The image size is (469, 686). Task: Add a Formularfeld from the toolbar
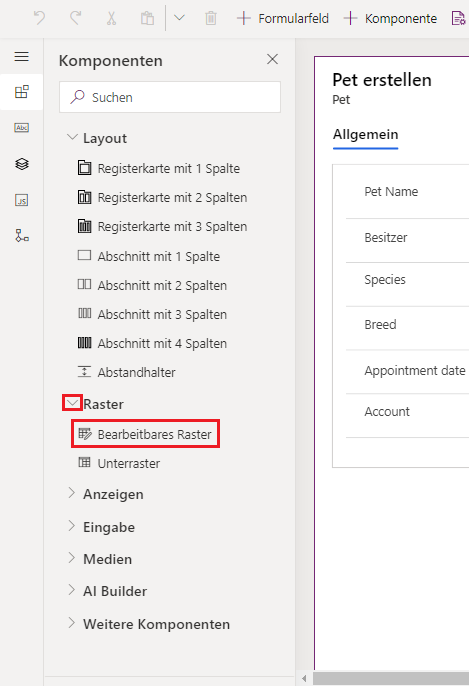pyautogui.click(x=283, y=18)
